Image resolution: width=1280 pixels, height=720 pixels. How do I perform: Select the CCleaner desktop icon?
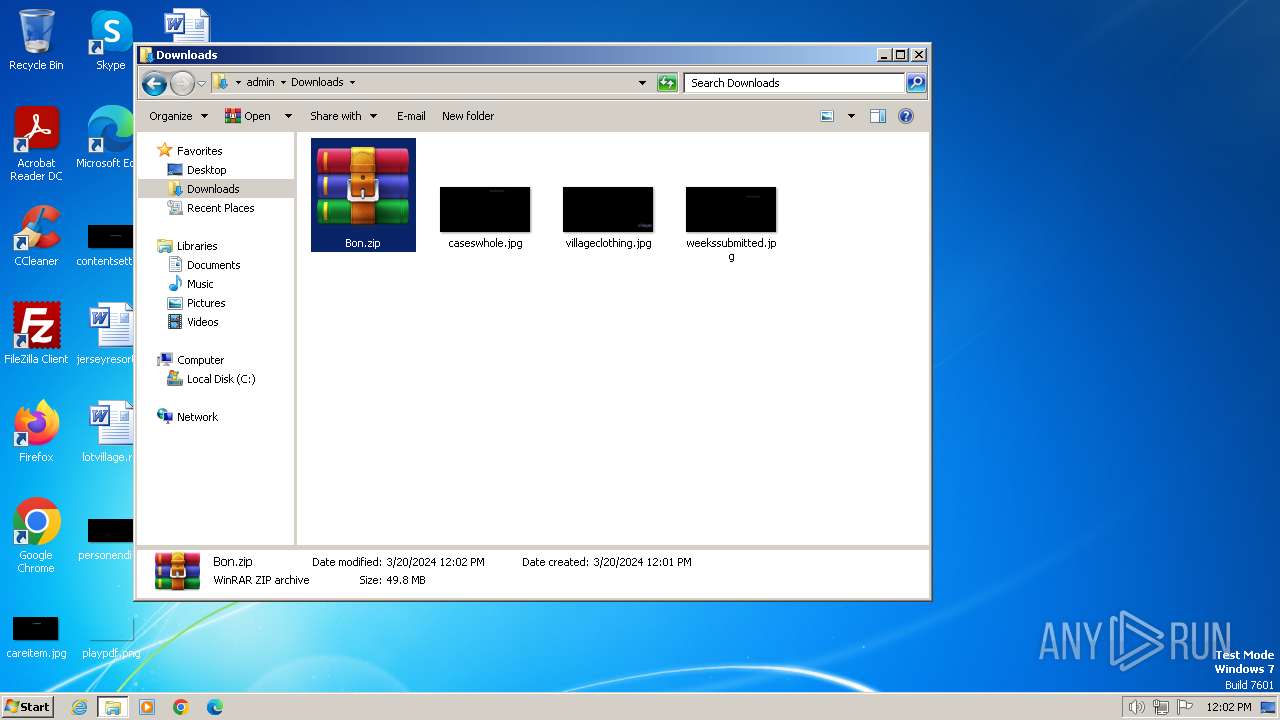tap(36, 236)
